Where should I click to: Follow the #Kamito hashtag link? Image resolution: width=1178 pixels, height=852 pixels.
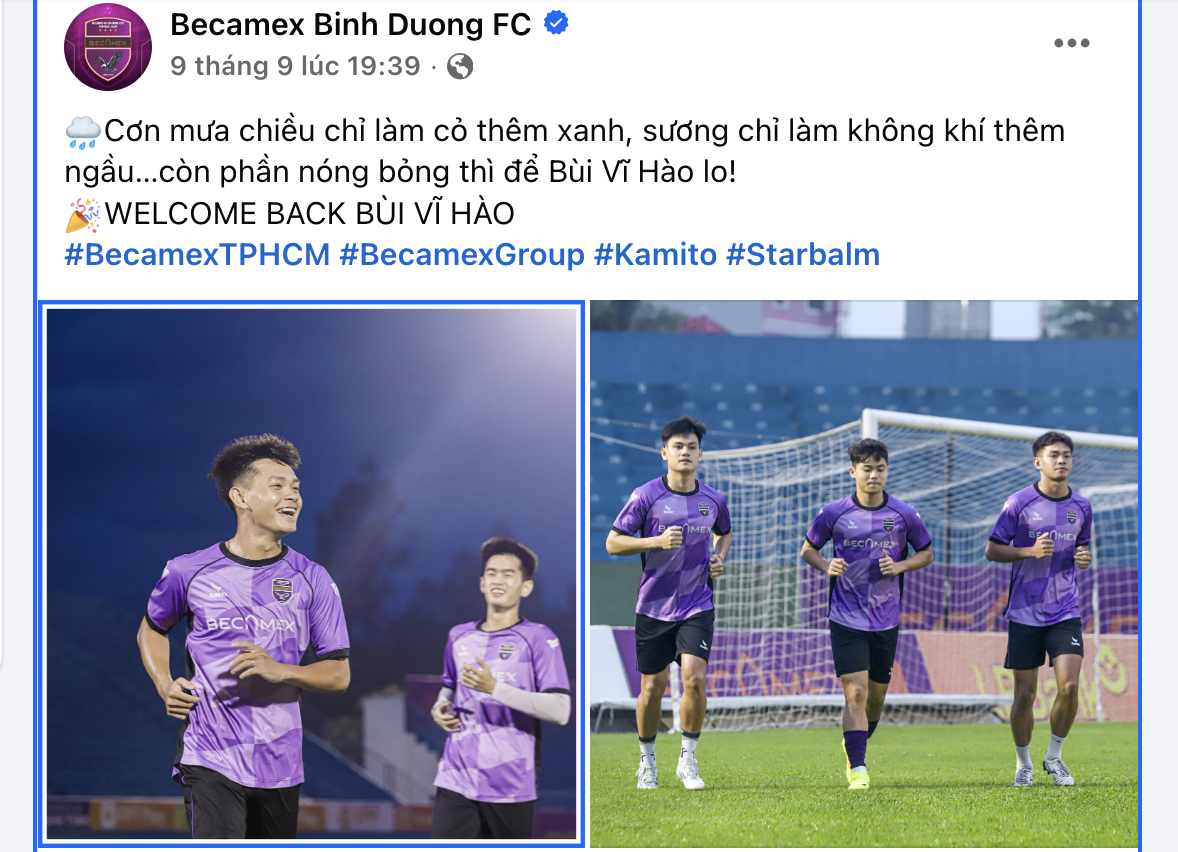tap(656, 255)
